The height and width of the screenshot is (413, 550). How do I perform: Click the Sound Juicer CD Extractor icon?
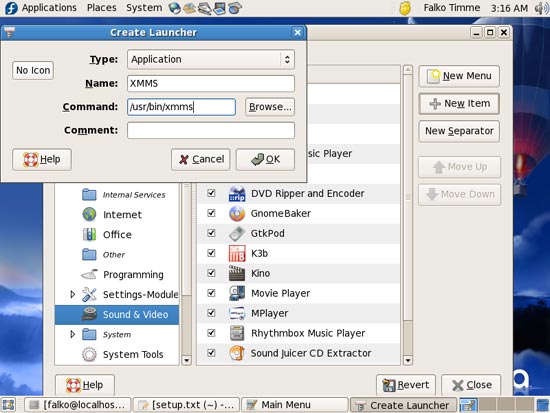[237, 353]
